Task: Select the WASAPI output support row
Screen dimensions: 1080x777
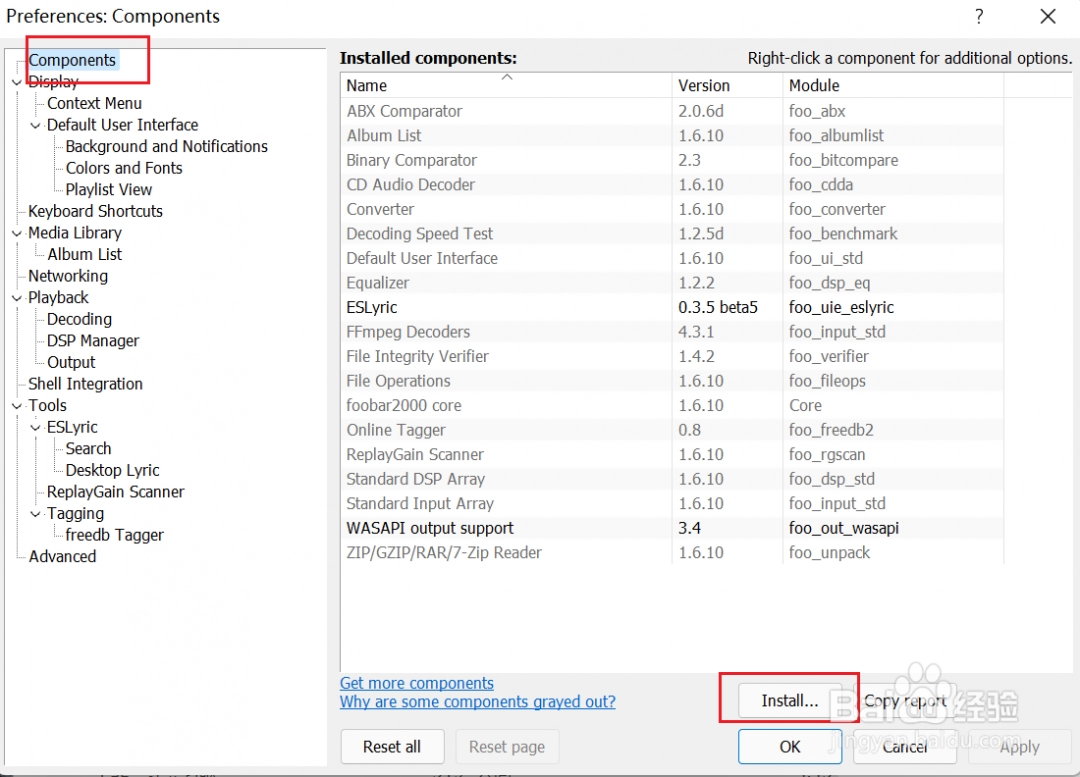Action: [x=430, y=528]
